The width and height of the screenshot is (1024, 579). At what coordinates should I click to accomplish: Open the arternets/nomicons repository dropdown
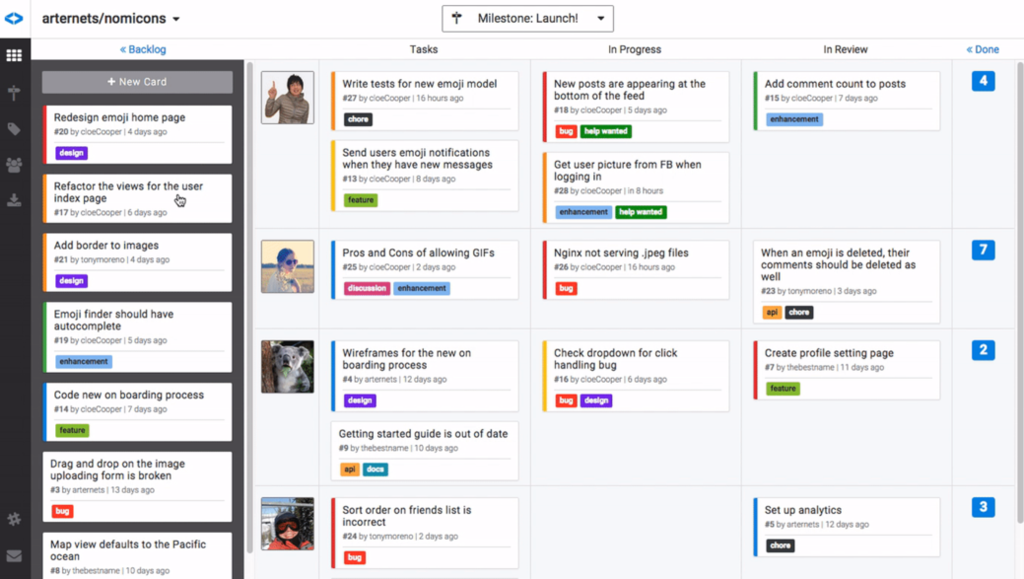[110, 18]
